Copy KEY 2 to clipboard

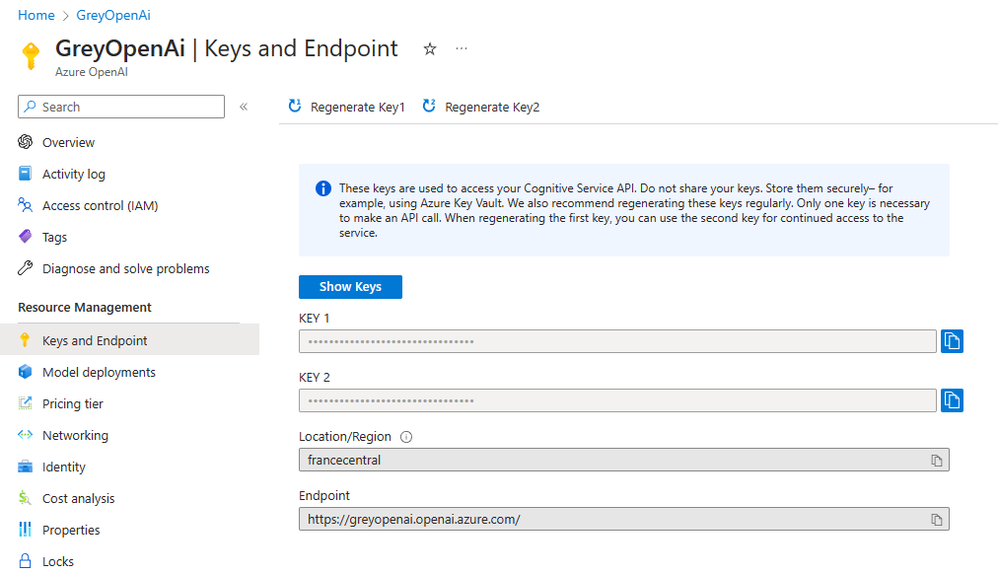pos(952,401)
